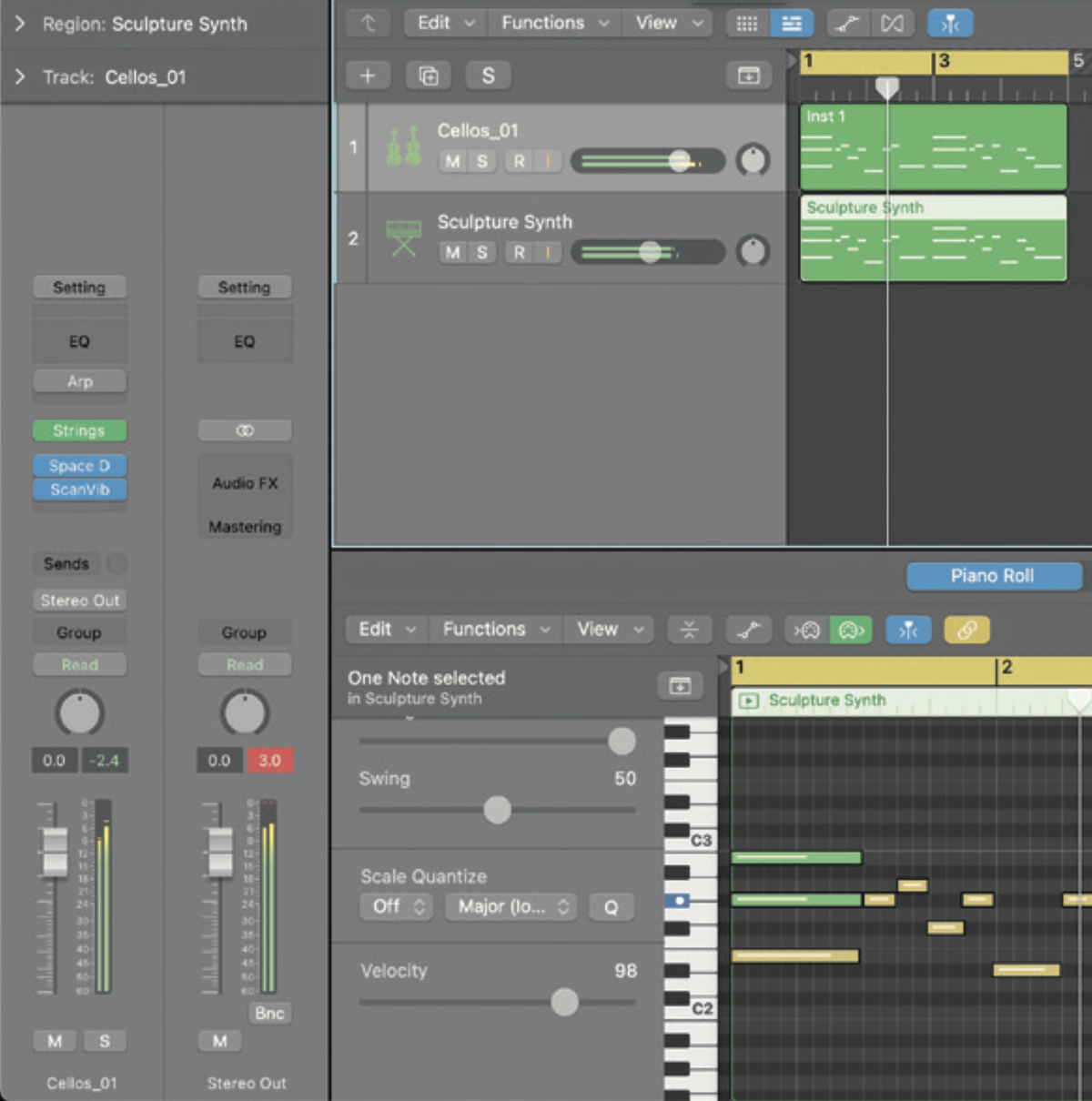
Task: Toggle the yellow link chain icon
Action: point(966,629)
